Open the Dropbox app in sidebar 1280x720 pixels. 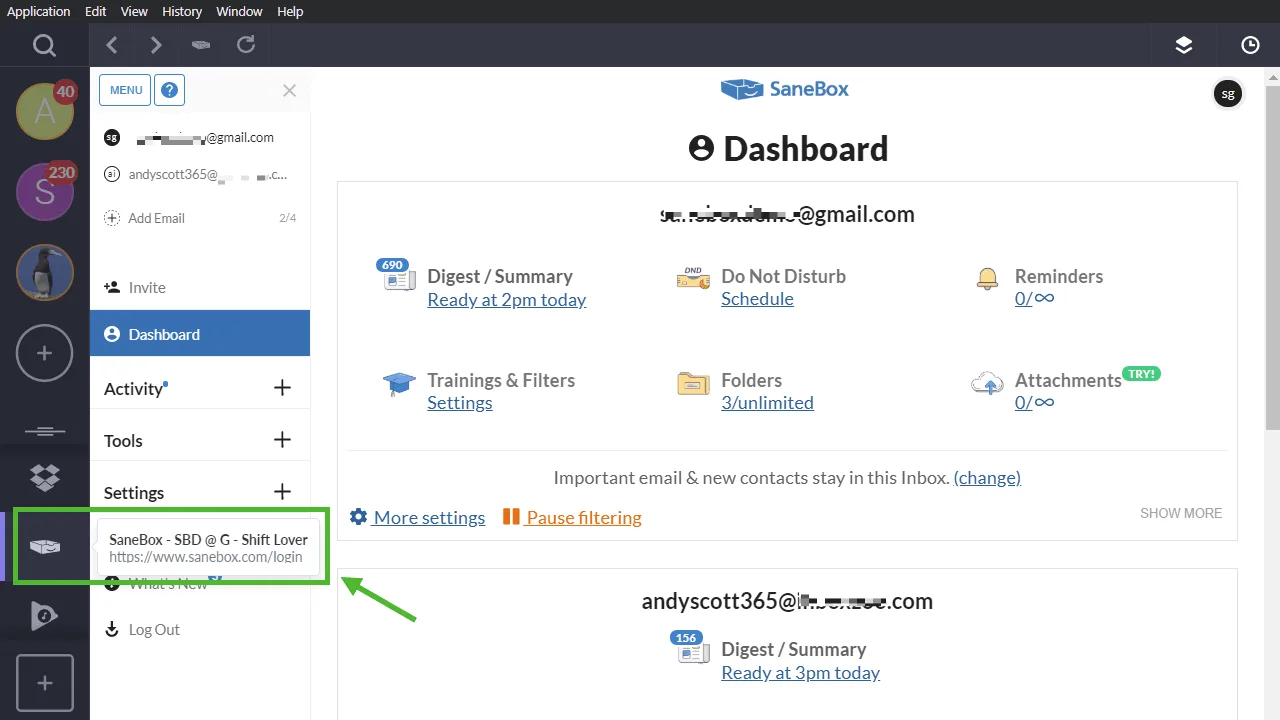(x=45, y=478)
